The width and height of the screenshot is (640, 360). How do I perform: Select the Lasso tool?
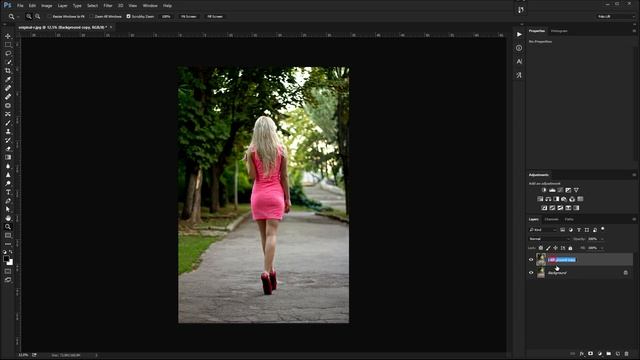8,53
